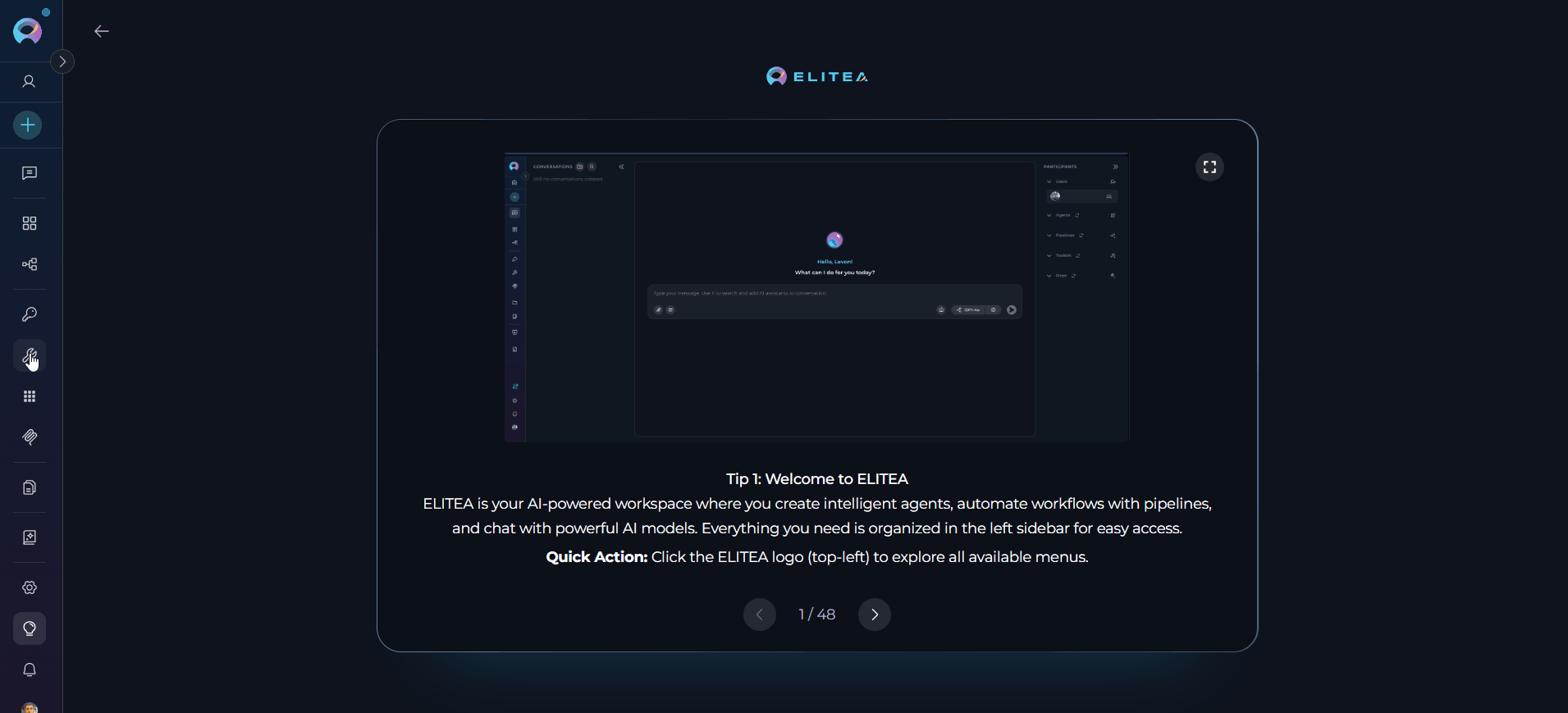The image size is (1568, 713).
Task: Open the Chat conversations icon
Action: point(30,173)
